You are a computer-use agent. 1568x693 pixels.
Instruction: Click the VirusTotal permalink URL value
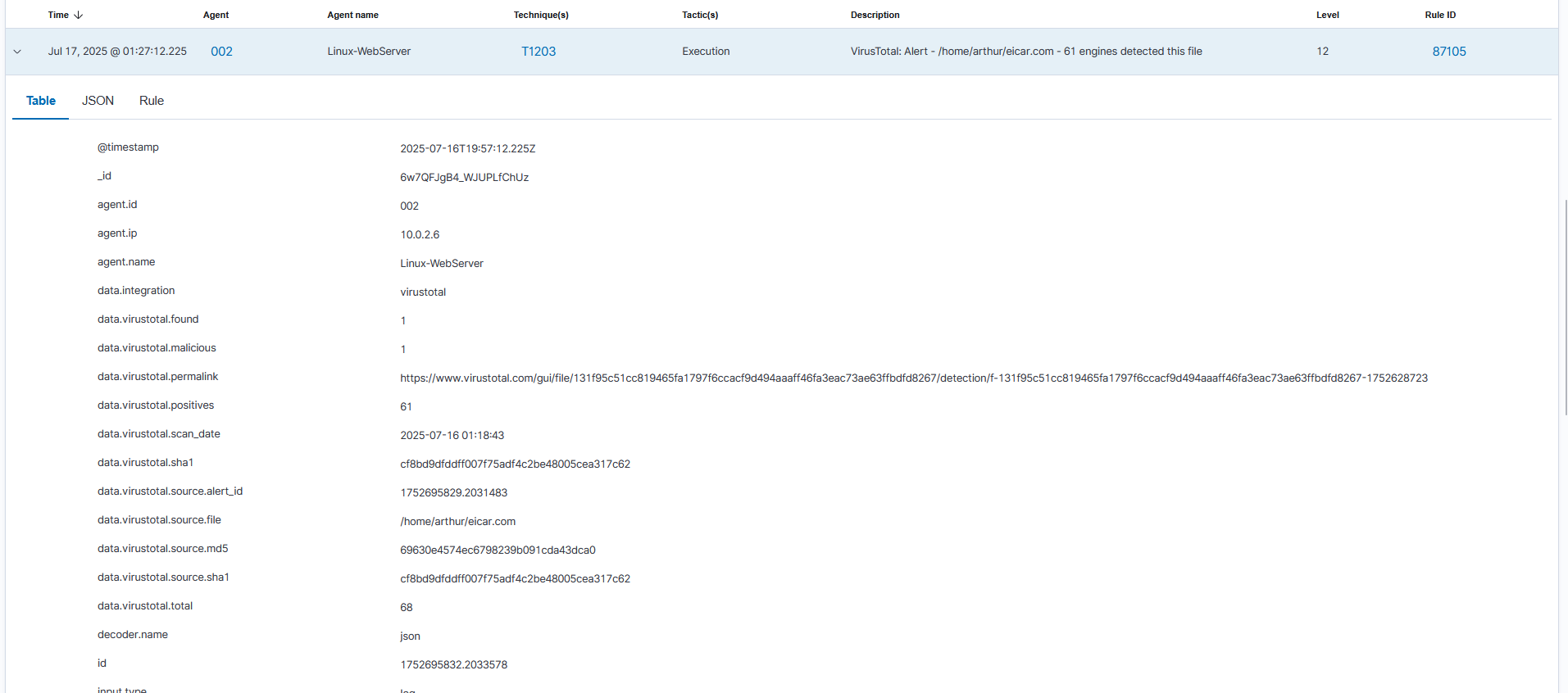(913, 378)
